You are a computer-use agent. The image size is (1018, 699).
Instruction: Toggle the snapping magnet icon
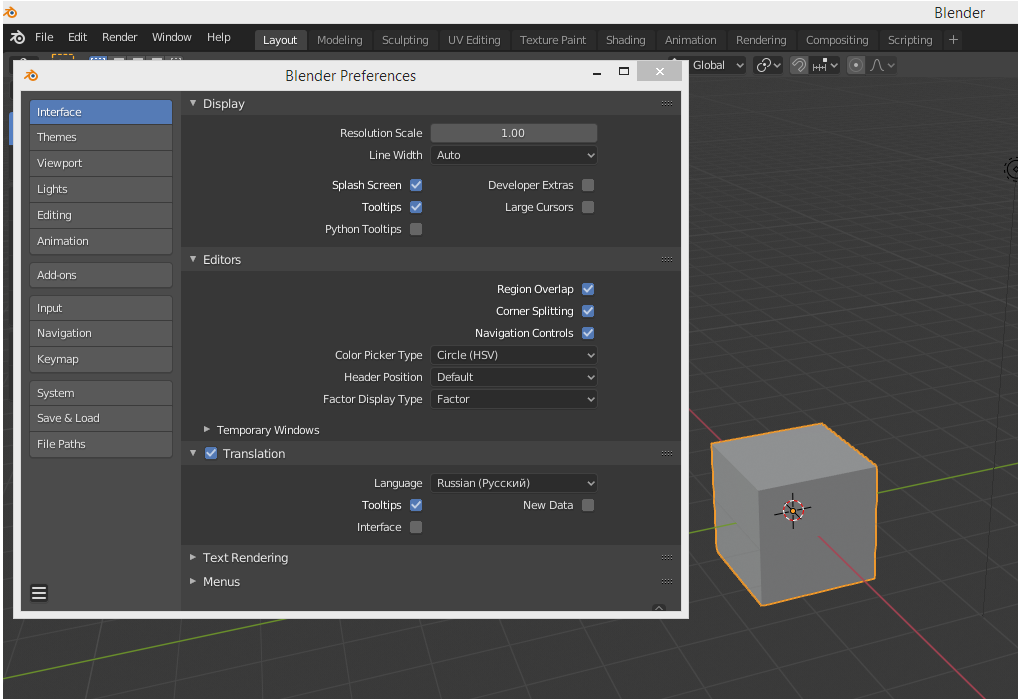(799, 65)
